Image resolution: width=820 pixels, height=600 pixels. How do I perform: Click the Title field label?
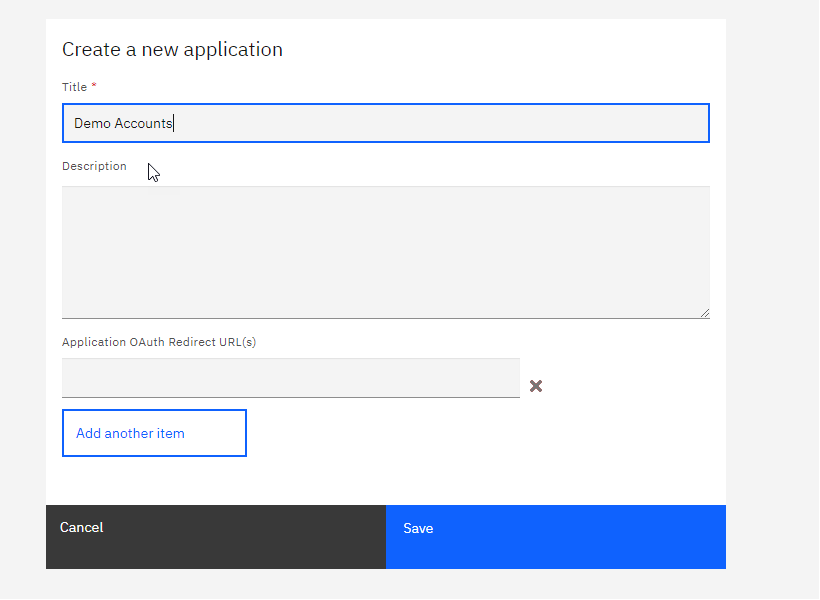pyautogui.click(x=74, y=87)
